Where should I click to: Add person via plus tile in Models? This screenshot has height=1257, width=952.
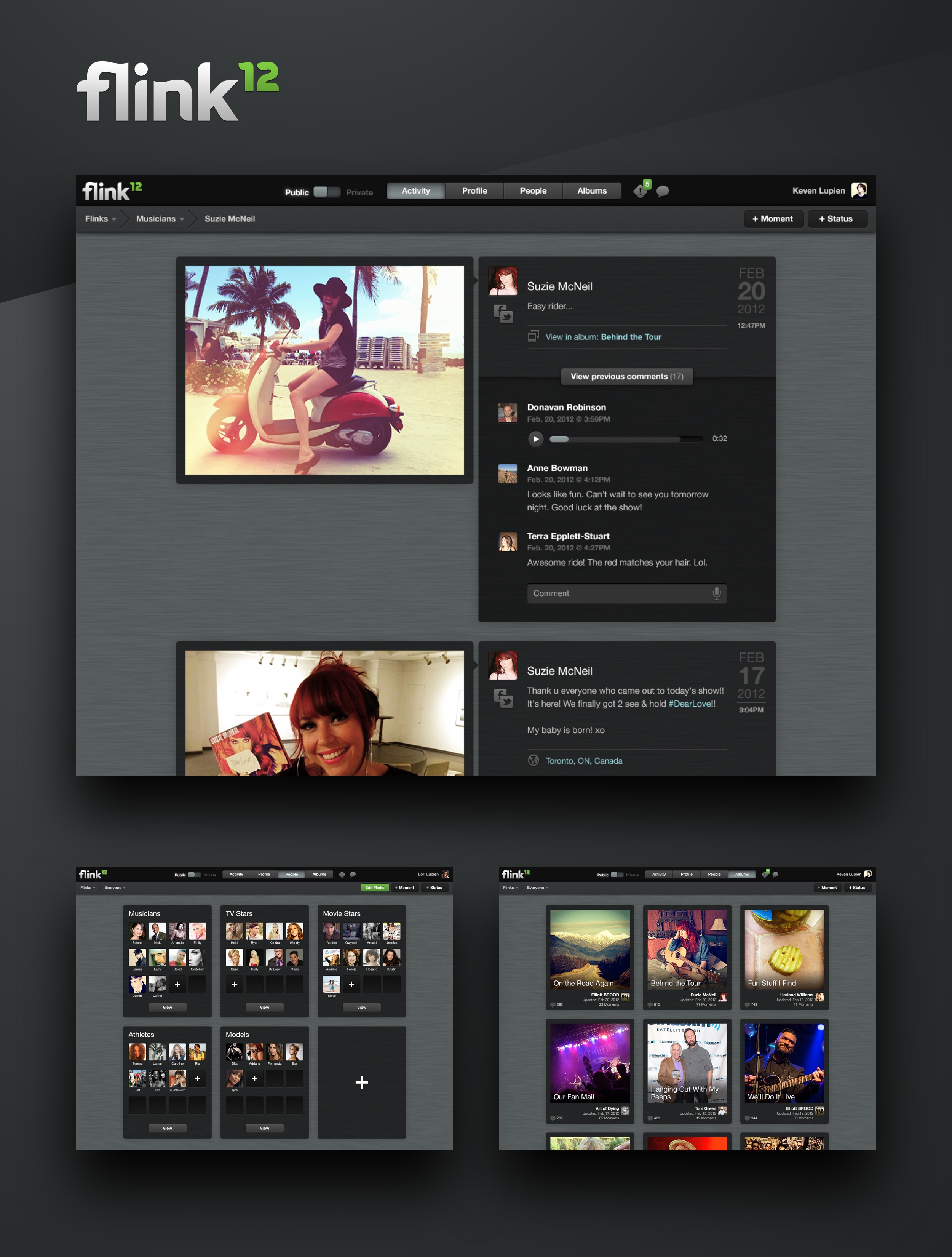pyautogui.click(x=254, y=1079)
